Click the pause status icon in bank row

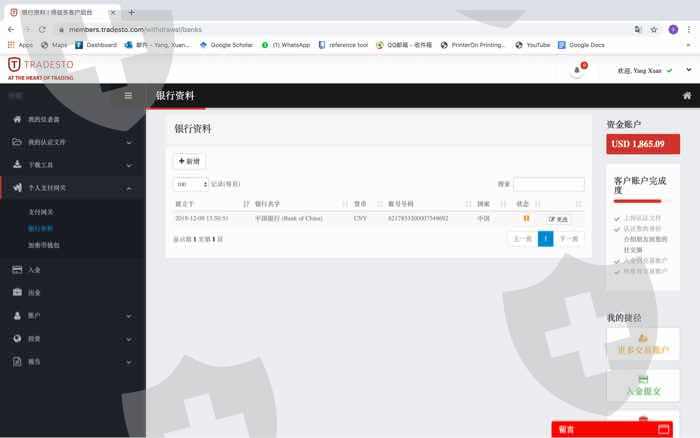[526, 218]
